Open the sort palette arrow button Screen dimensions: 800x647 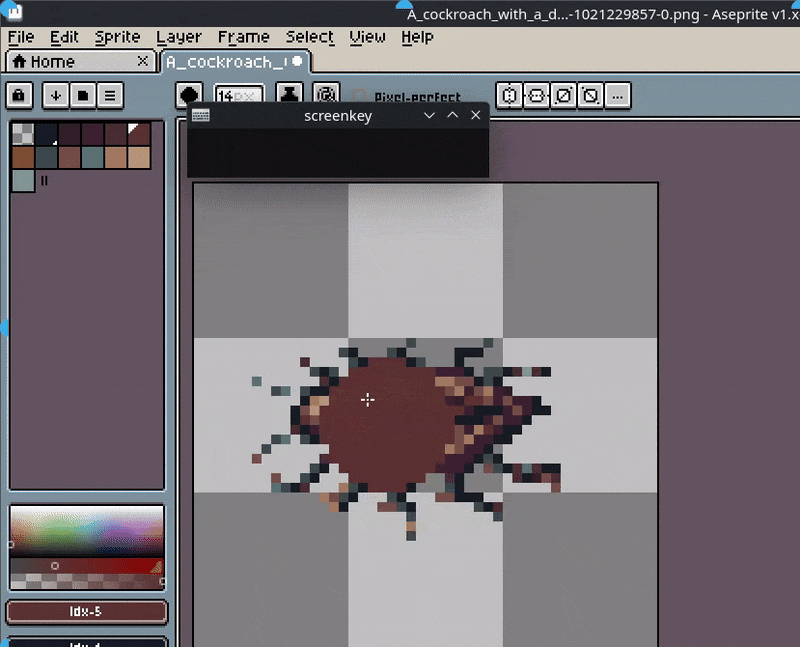click(55, 96)
